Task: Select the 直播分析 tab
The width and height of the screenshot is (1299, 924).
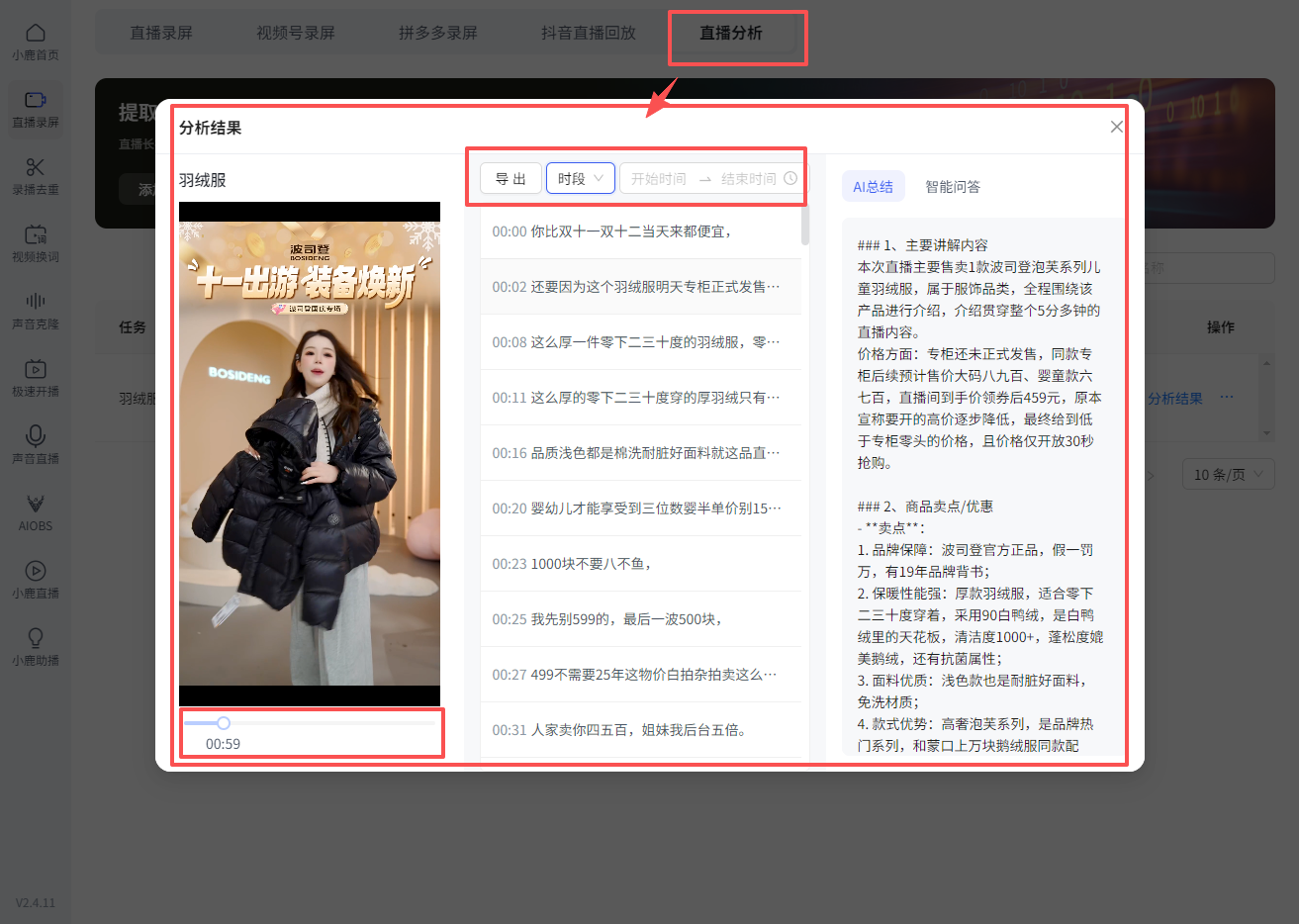Action: click(x=731, y=33)
